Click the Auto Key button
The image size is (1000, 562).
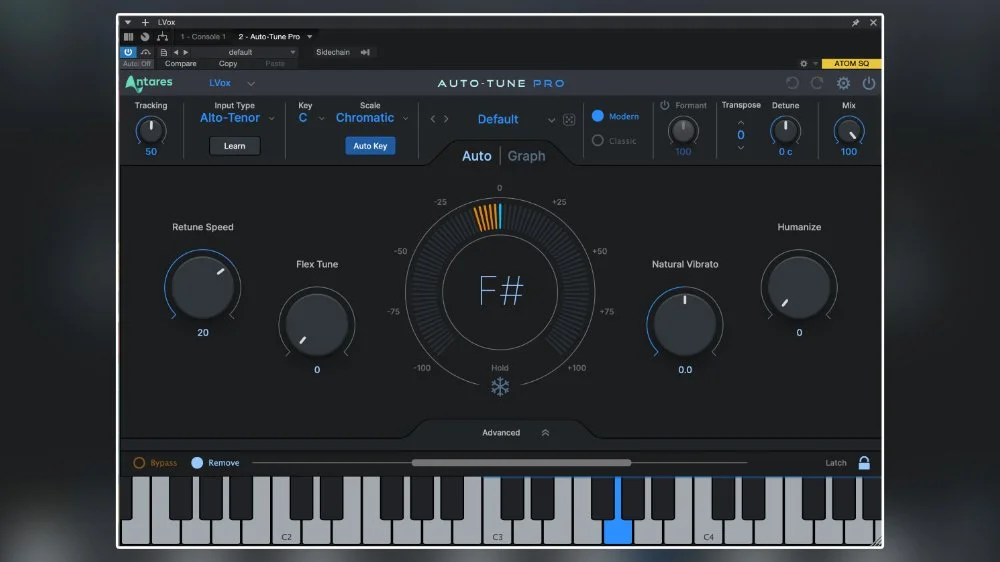[x=370, y=146]
